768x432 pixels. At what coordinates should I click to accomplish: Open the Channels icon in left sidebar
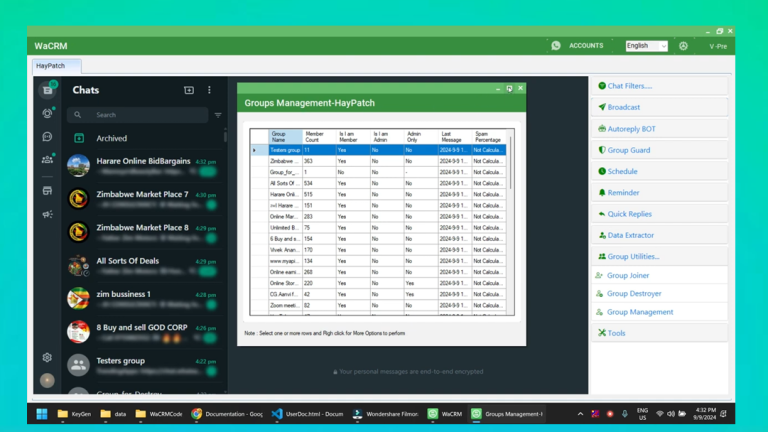[47, 136]
